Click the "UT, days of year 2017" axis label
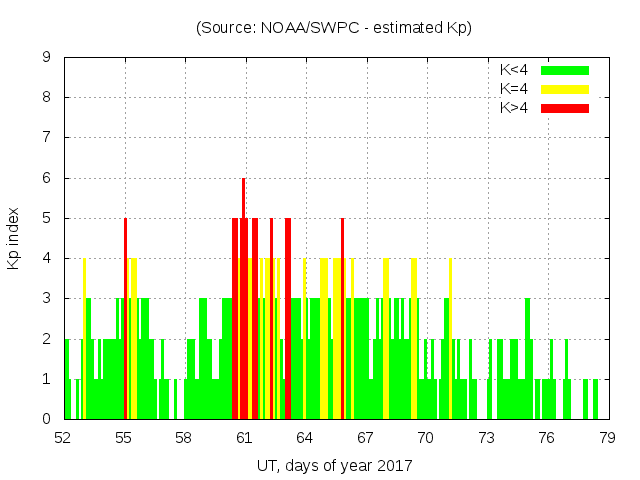Screen dimensions: 640x480 coord(333,466)
